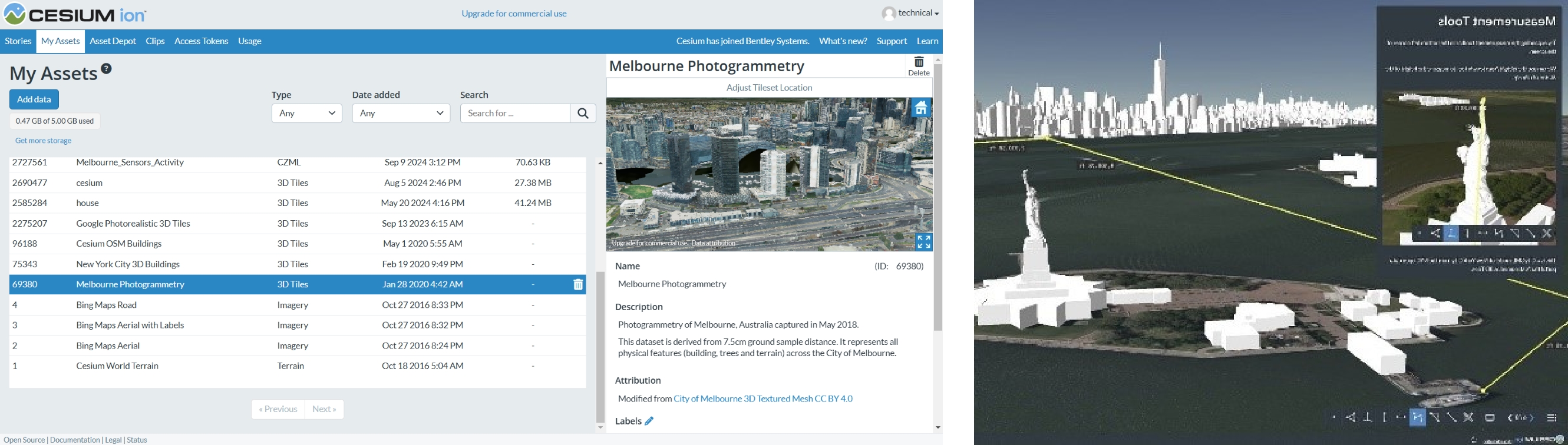The image size is (1568, 445).
Task: Click the Search for... input field
Action: 515,113
